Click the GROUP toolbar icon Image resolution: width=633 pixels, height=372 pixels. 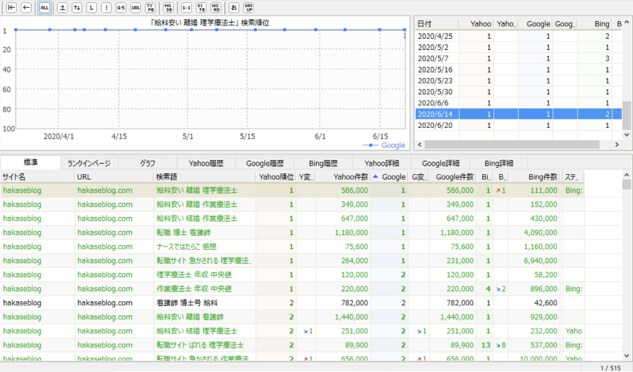[x=249, y=8]
